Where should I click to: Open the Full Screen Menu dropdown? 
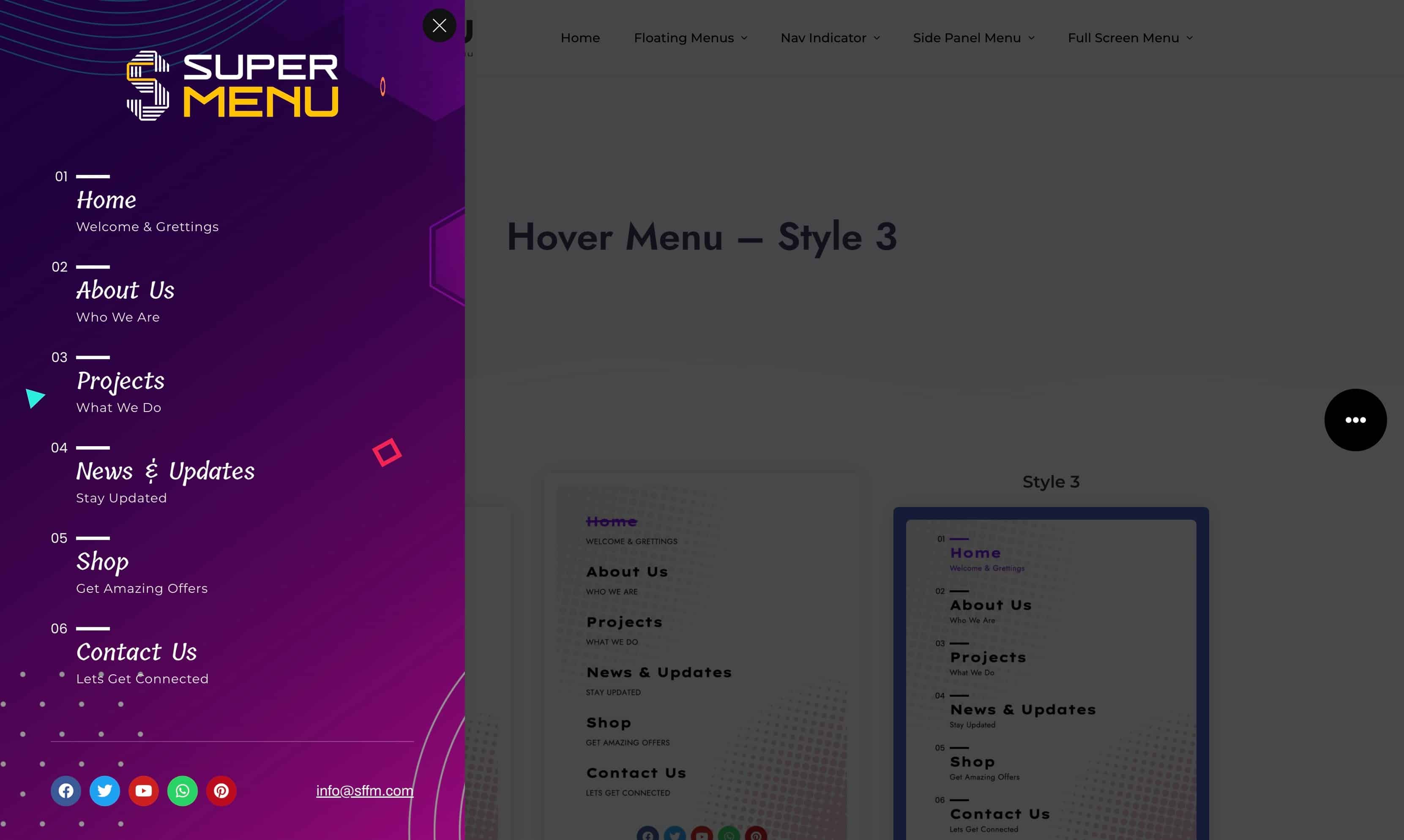pos(1129,37)
